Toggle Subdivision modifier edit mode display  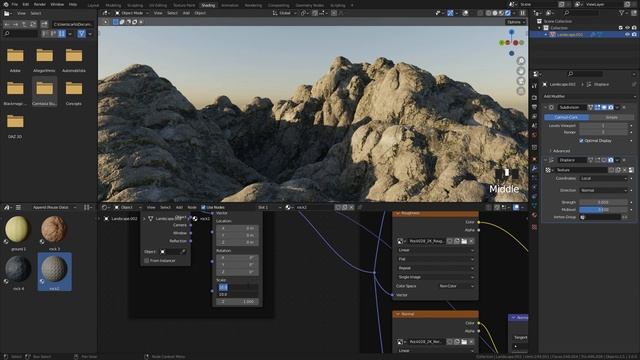[597, 107]
